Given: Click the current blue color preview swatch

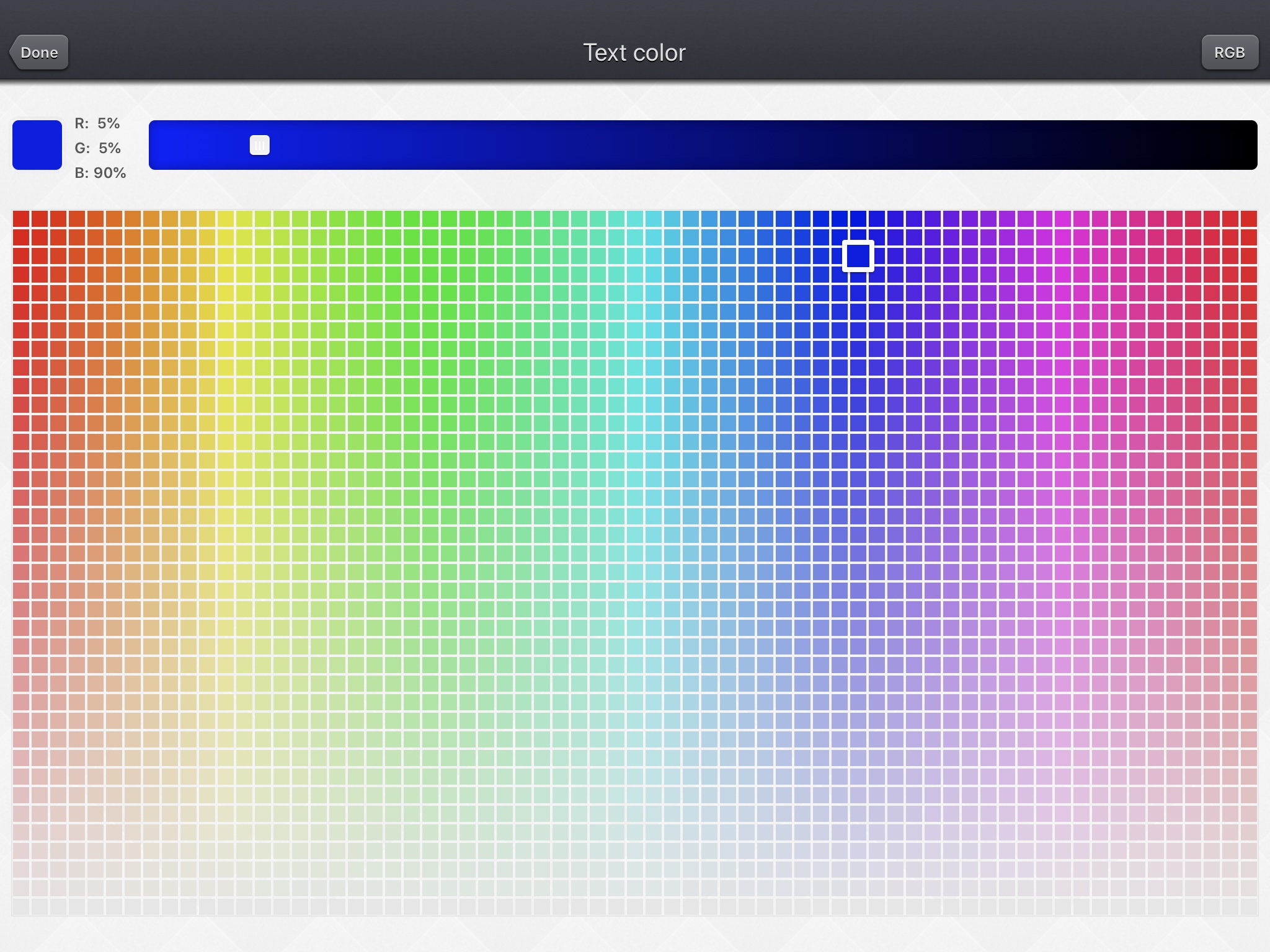Looking at the screenshot, I should 37,145.
